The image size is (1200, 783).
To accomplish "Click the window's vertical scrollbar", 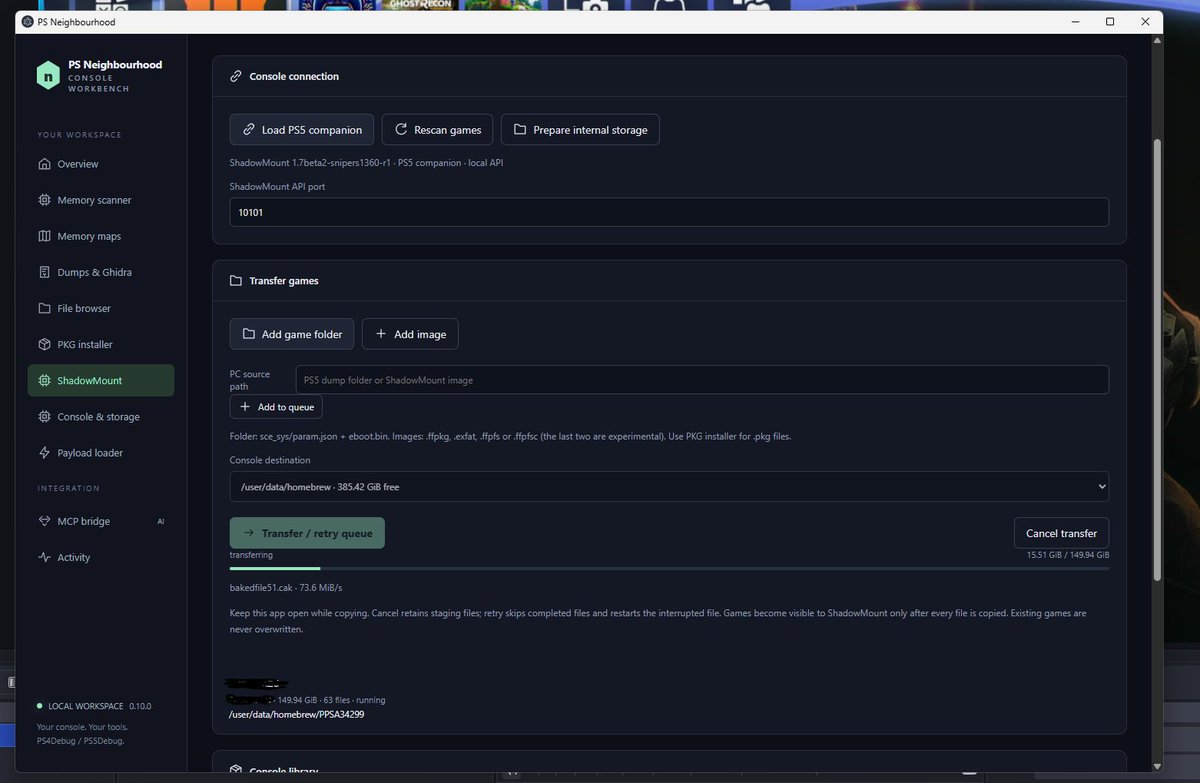I will click(1158, 360).
